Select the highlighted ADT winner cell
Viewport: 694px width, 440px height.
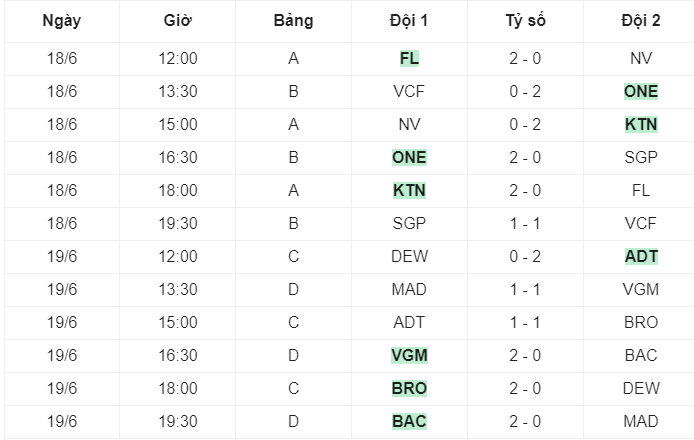click(641, 256)
